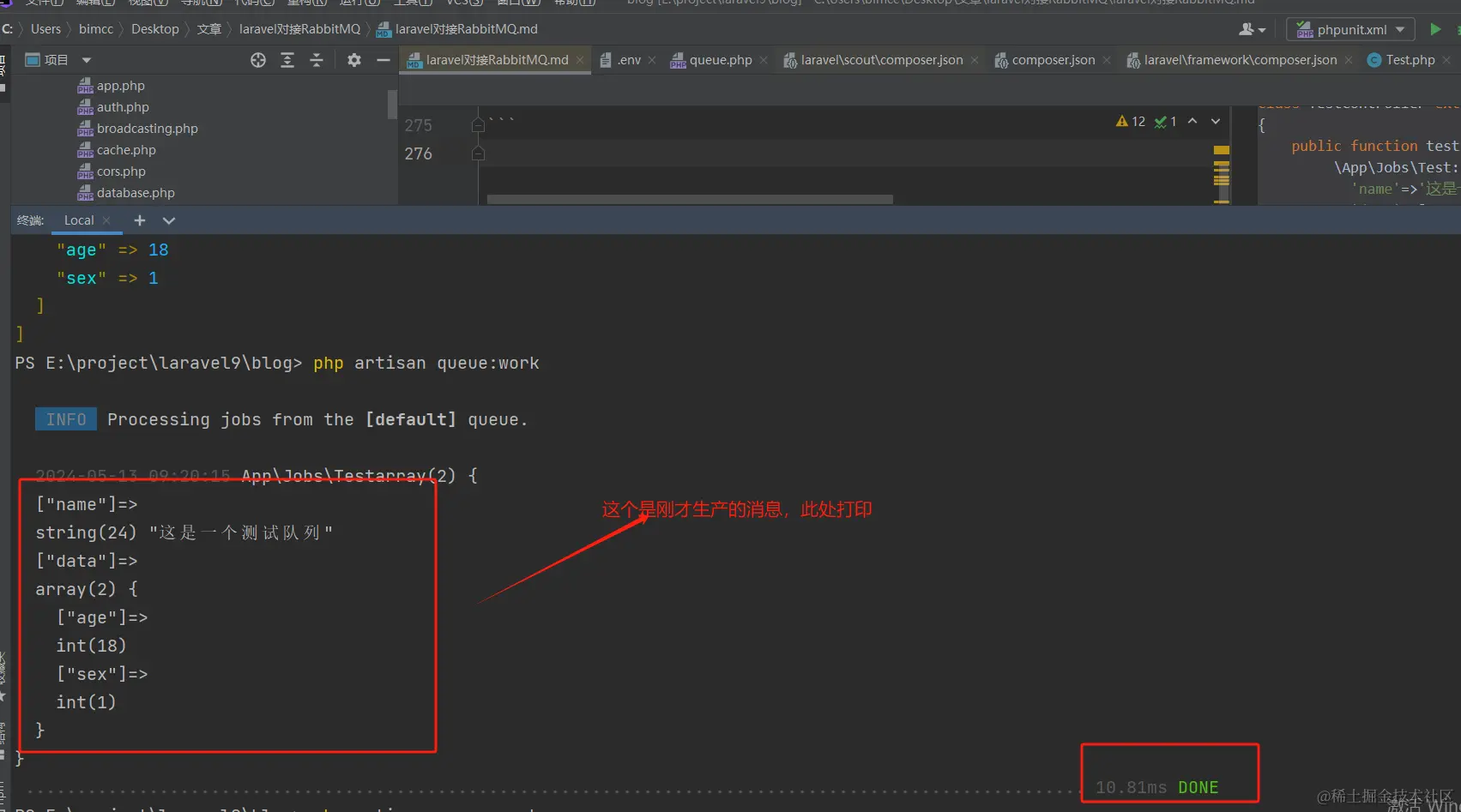Open the user account icon menu

[1253, 29]
